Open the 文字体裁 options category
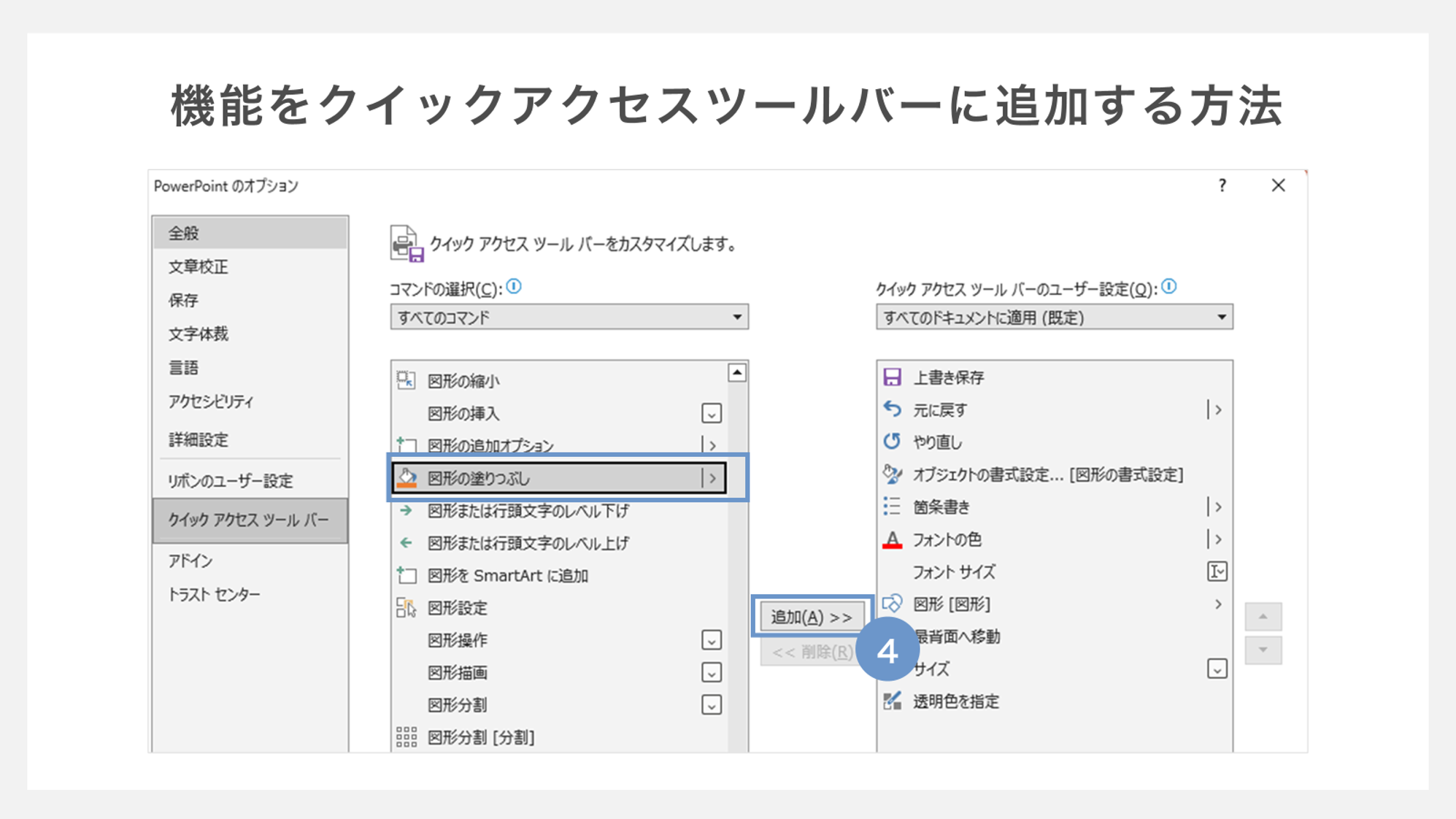The image size is (1456, 819). [250, 334]
